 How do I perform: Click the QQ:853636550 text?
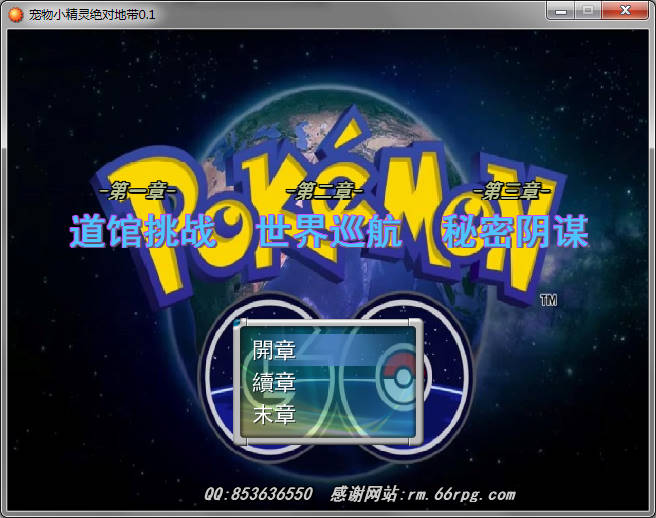coord(258,494)
